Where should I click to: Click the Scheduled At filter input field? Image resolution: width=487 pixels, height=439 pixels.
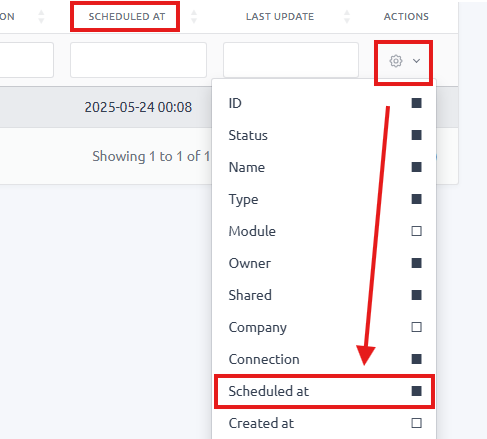coord(138,60)
